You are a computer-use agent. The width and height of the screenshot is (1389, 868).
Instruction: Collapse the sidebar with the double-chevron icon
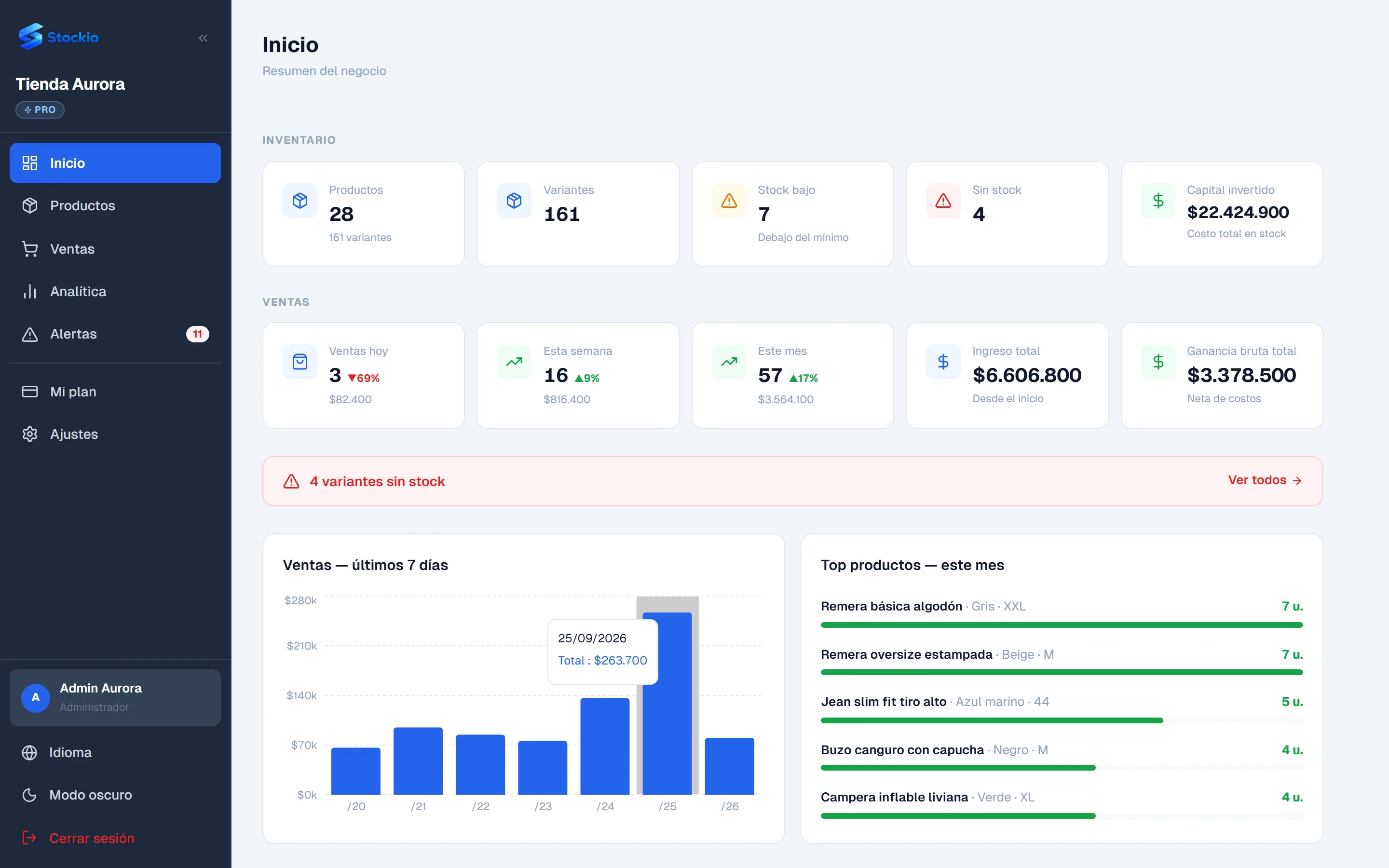pos(203,38)
